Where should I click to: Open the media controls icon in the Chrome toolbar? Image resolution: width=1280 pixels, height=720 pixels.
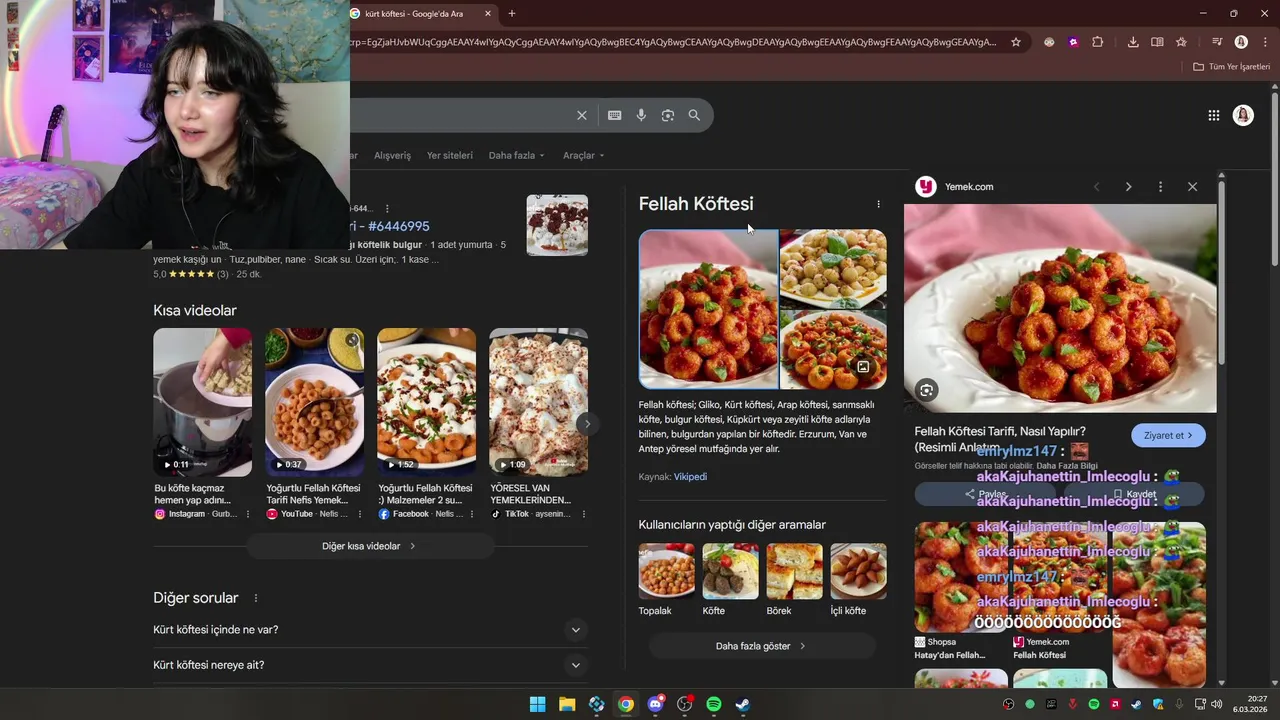tap(1217, 42)
